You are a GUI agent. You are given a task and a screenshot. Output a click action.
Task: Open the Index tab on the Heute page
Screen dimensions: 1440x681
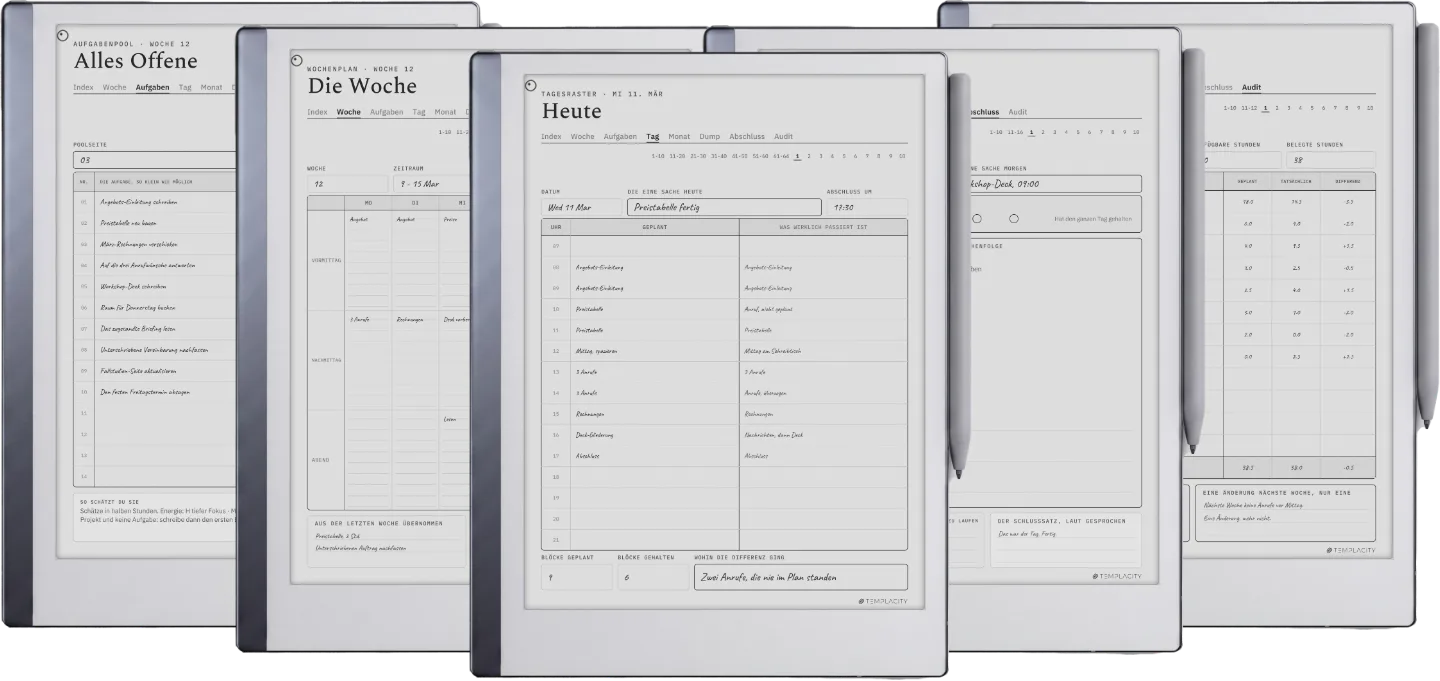pos(551,136)
